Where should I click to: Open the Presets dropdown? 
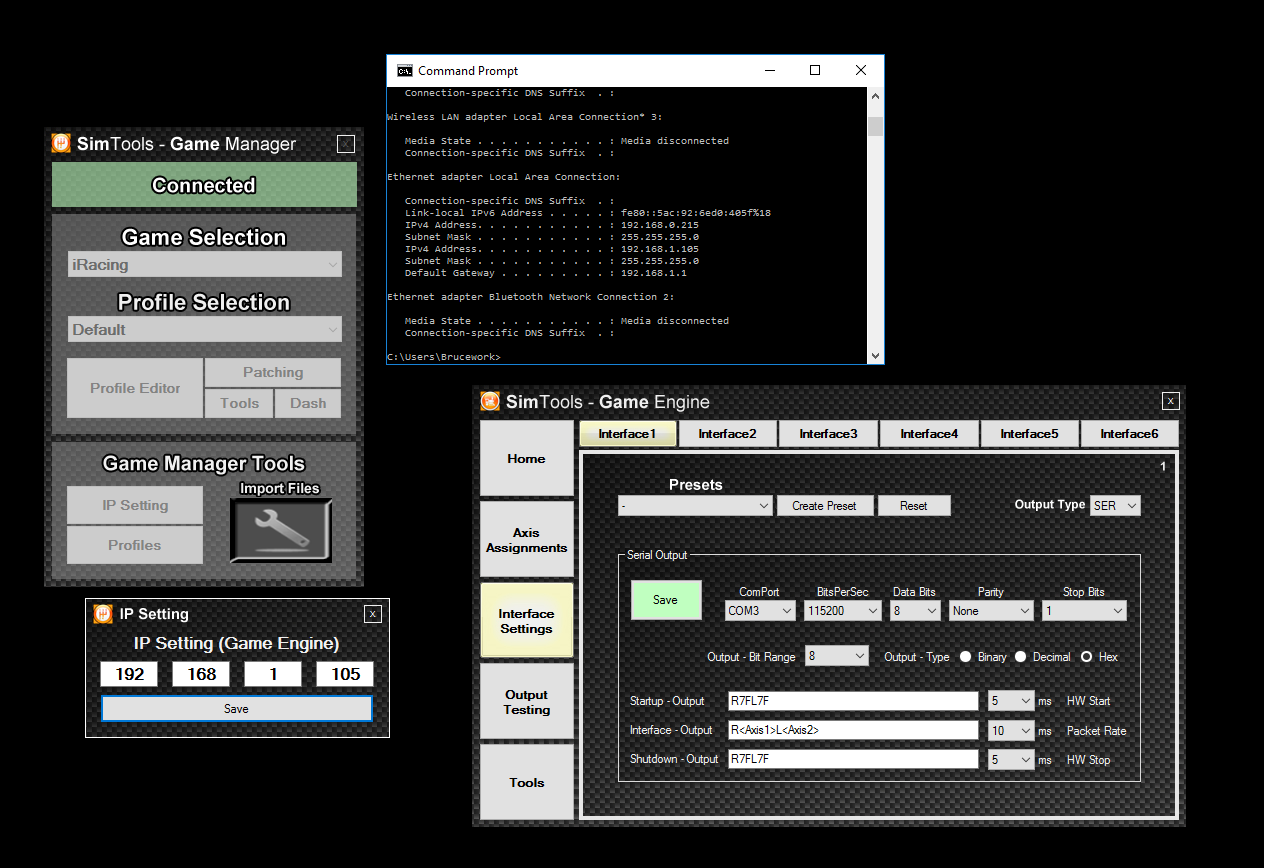[695, 506]
